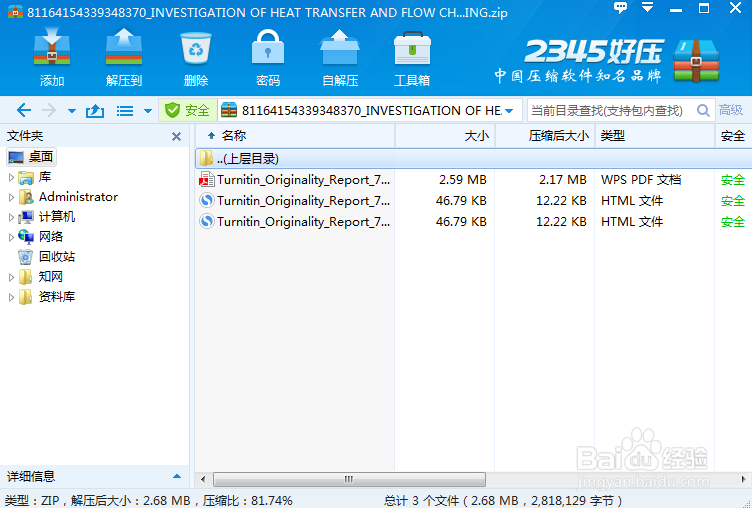Click the scrollbar right arrow

743,479
